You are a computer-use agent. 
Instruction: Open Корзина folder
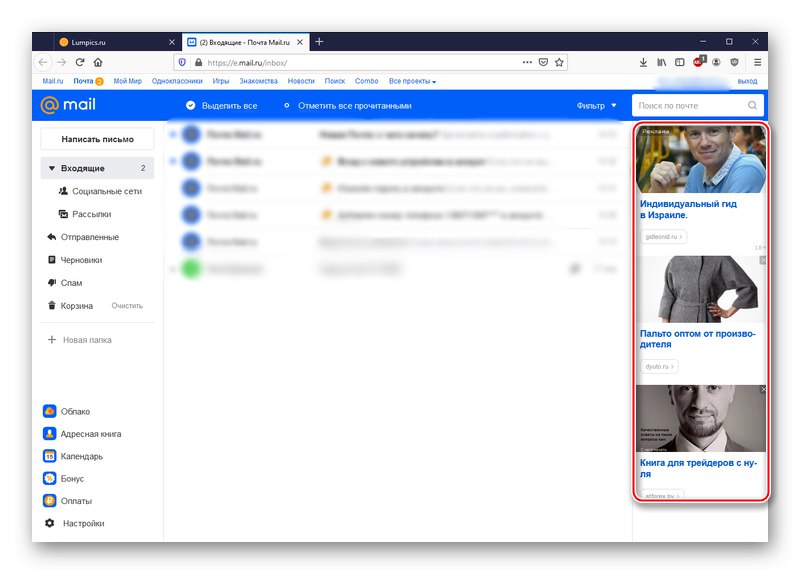pyautogui.click(x=70, y=306)
